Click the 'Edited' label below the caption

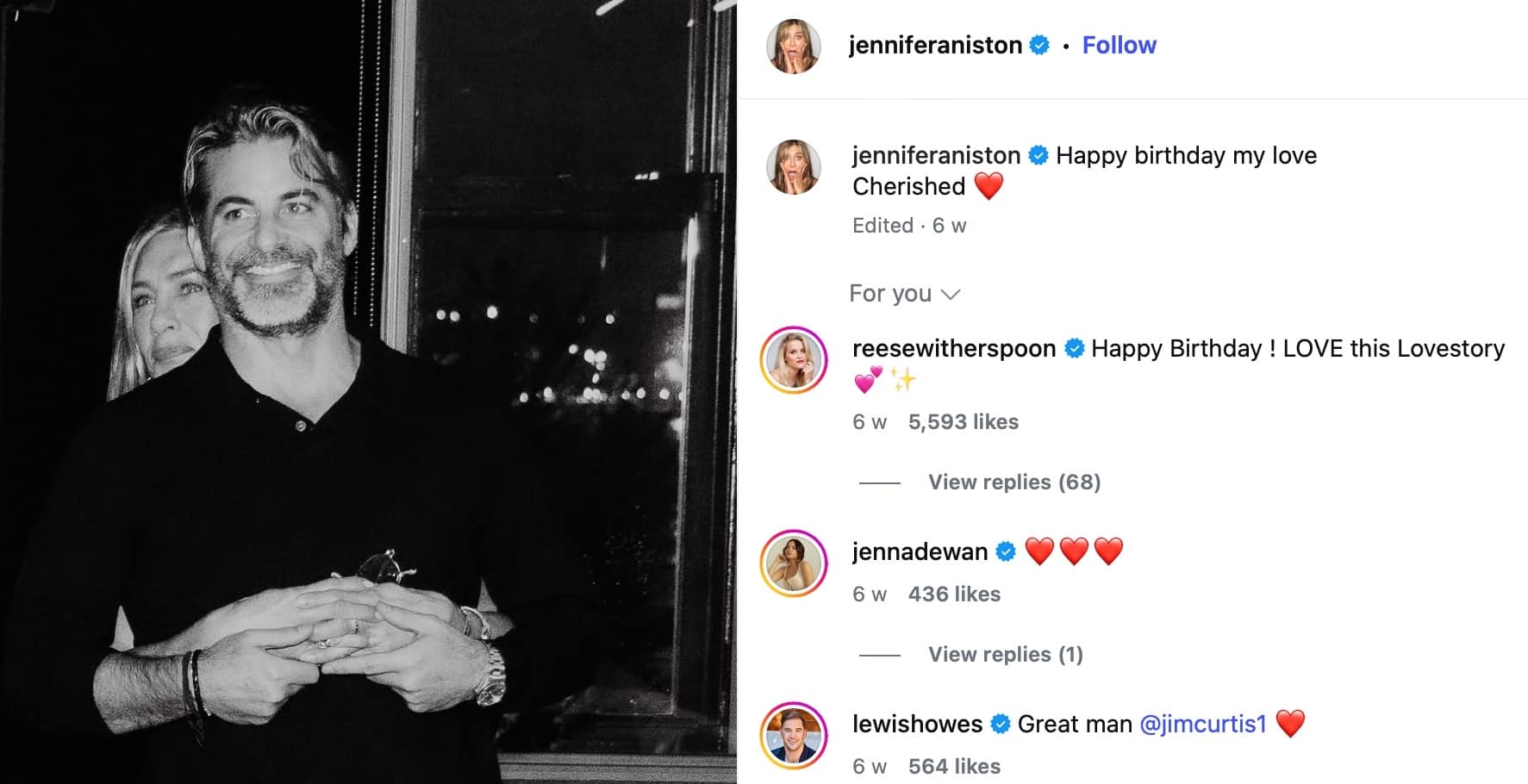pyautogui.click(x=883, y=225)
